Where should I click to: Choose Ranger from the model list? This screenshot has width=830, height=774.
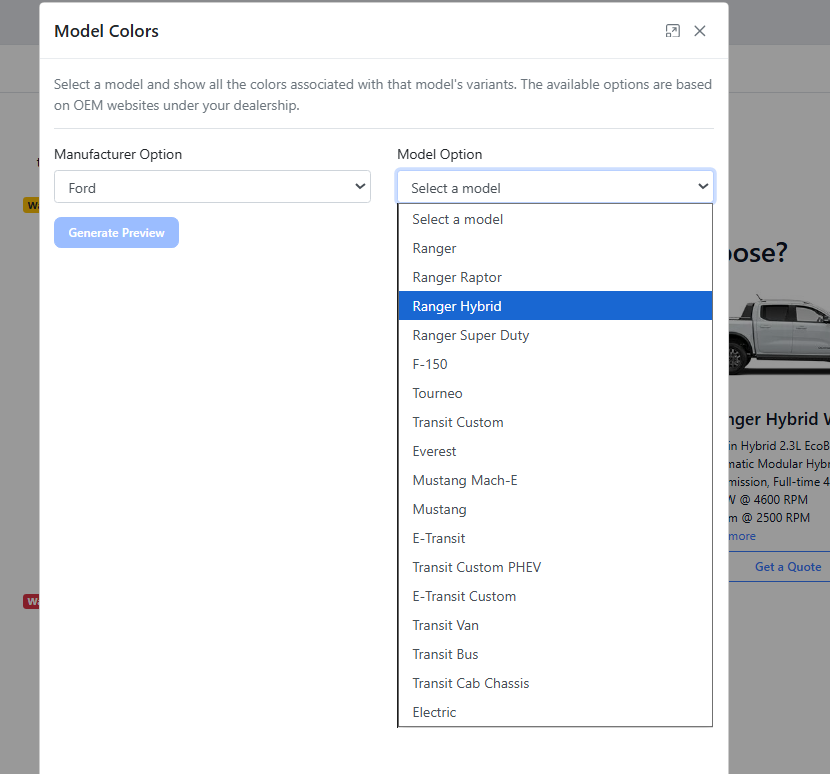pyautogui.click(x=434, y=248)
